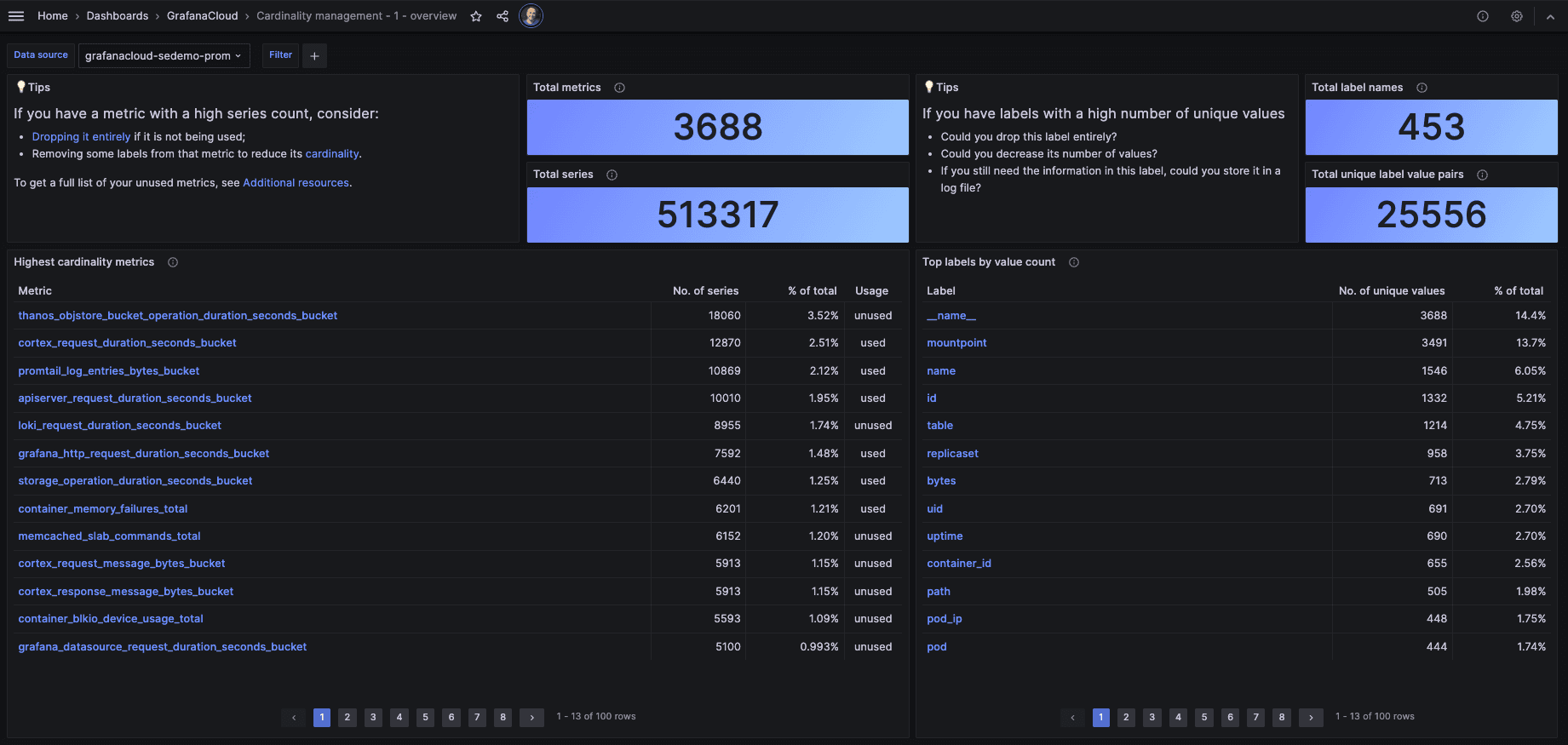The height and width of the screenshot is (745, 1568).
Task: Click Cardinality management overview breadcrumb
Action: (x=357, y=16)
